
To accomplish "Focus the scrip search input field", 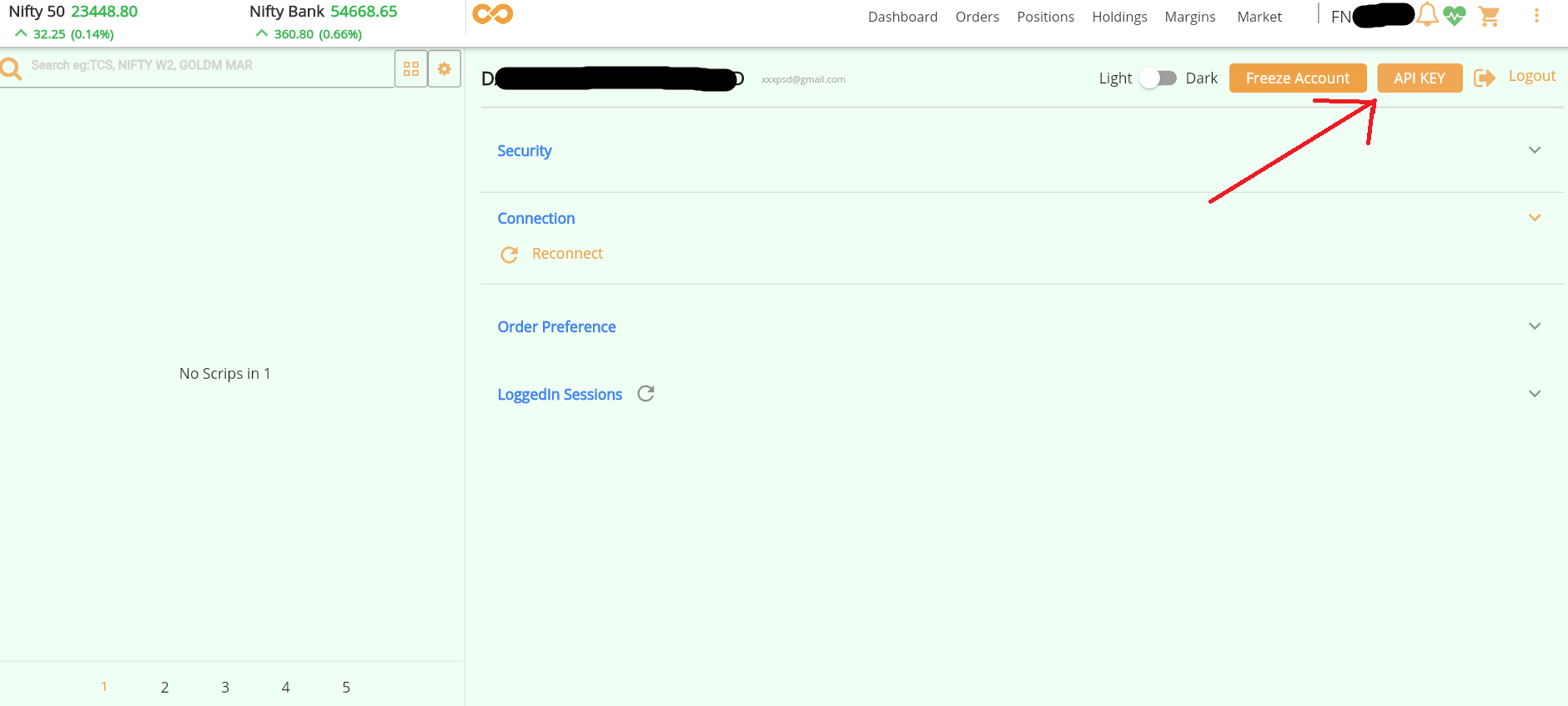I will pyautogui.click(x=209, y=65).
